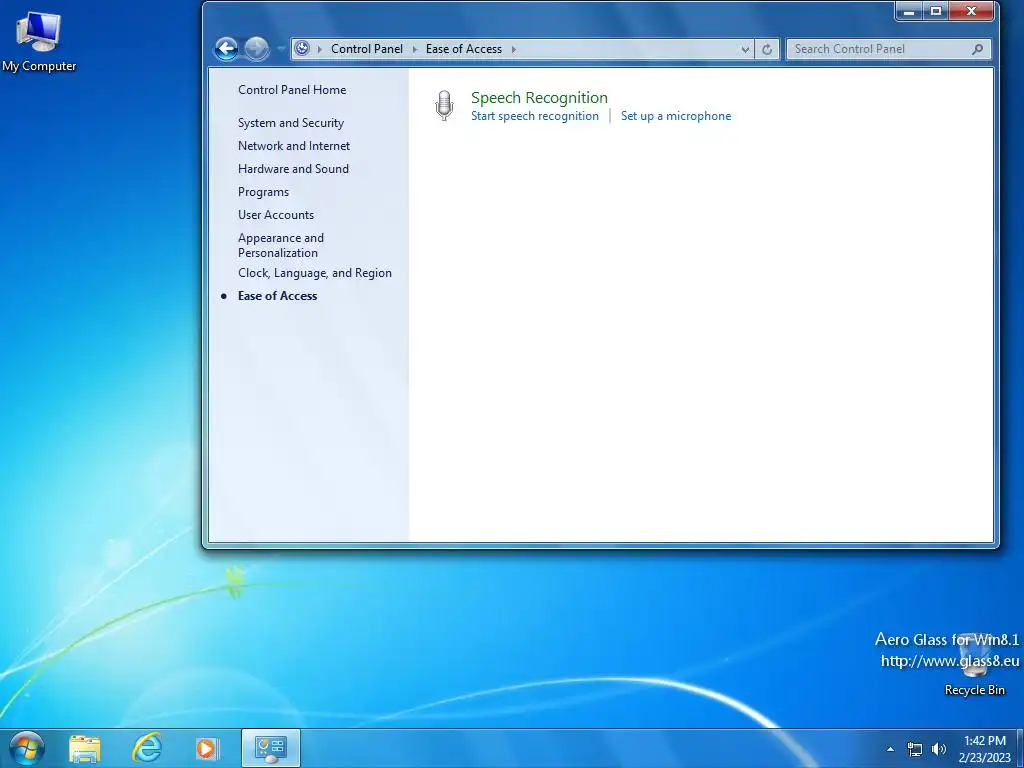Click Start speech recognition link
Screen dimensions: 1024x768
click(x=535, y=116)
